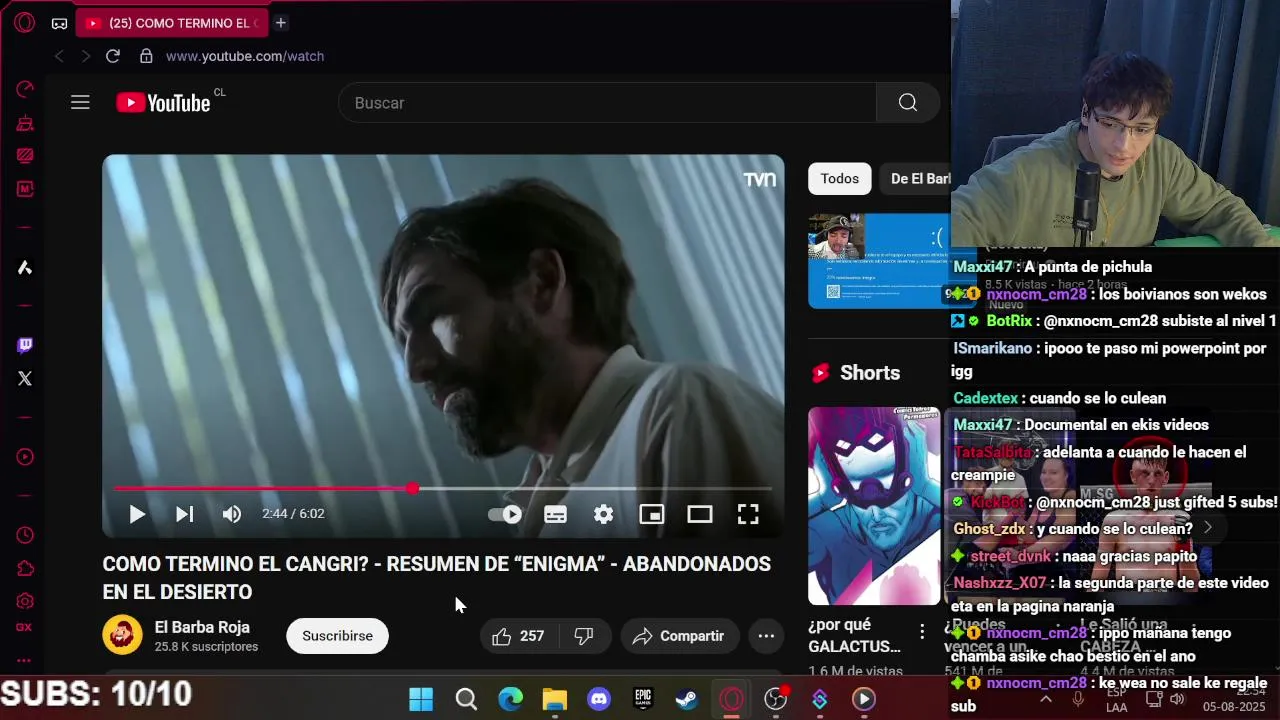Seek on the red video progress bar
The height and width of the screenshot is (720, 1280).
coord(443,488)
